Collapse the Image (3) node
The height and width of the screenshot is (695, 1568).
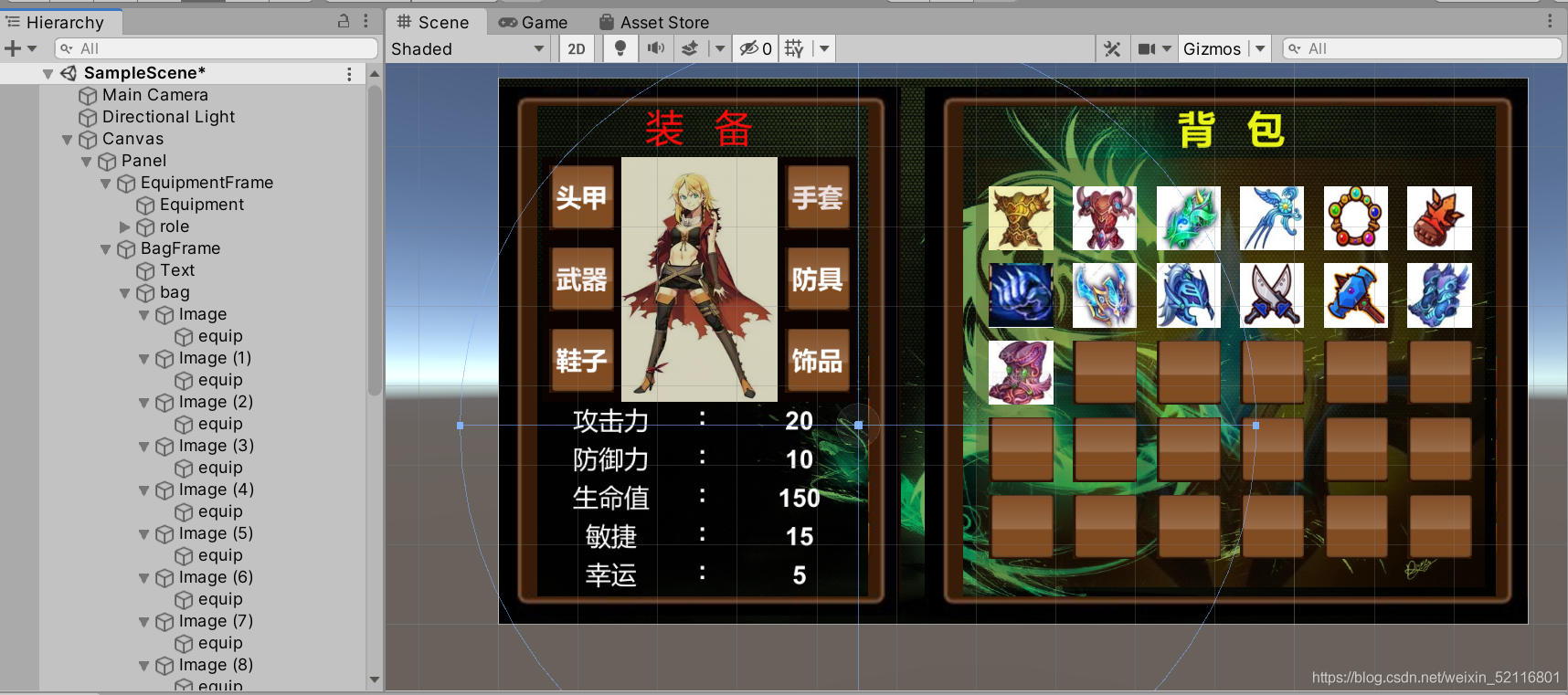coord(143,446)
